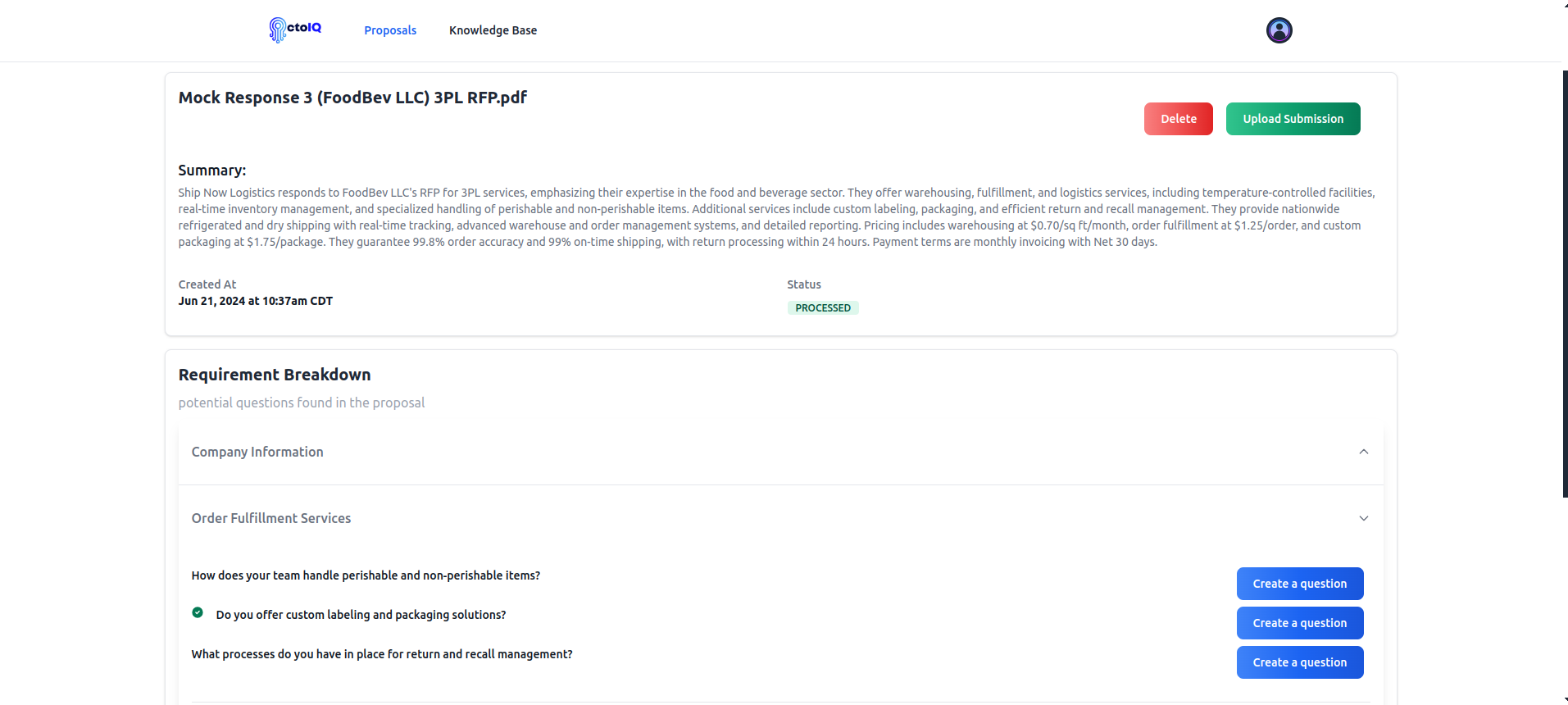Toggle the Order Fulfillment Services chevron
Image resolution: width=1568 pixels, height=705 pixels.
coord(1363,518)
